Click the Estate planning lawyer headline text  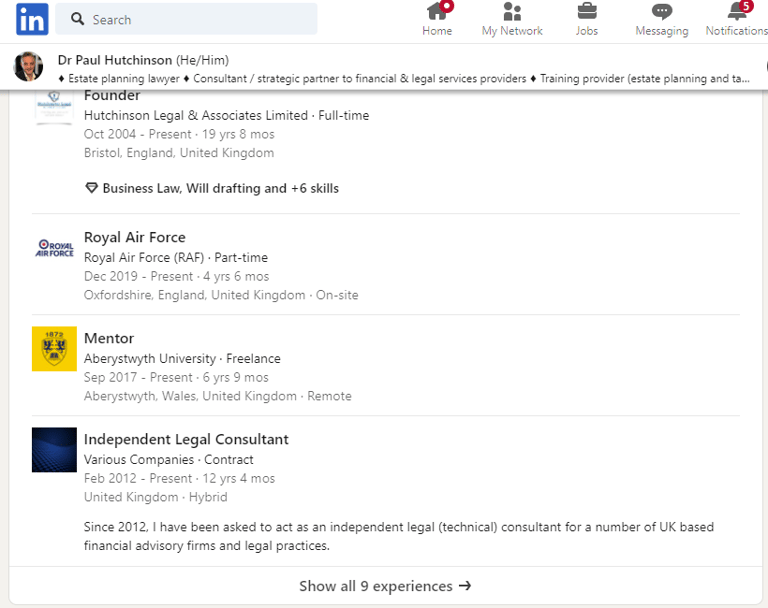(123, 78)
